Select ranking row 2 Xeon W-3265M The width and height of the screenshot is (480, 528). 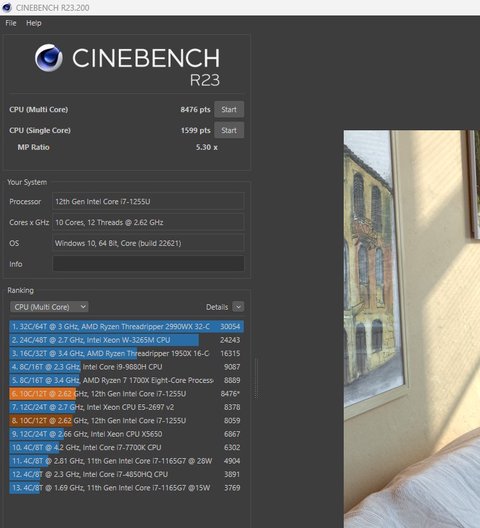click(x=127, y=340)
